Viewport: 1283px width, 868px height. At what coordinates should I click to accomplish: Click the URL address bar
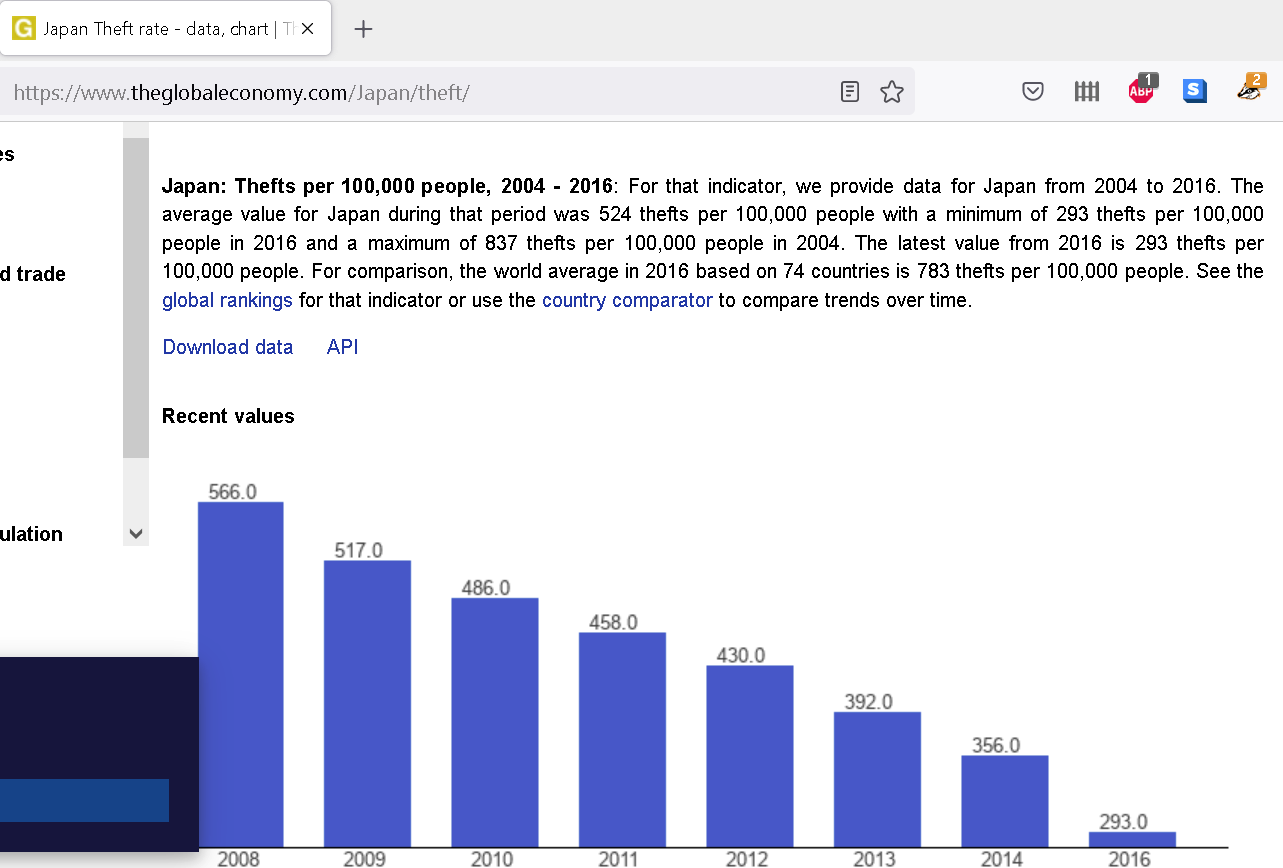click(420, 93)
